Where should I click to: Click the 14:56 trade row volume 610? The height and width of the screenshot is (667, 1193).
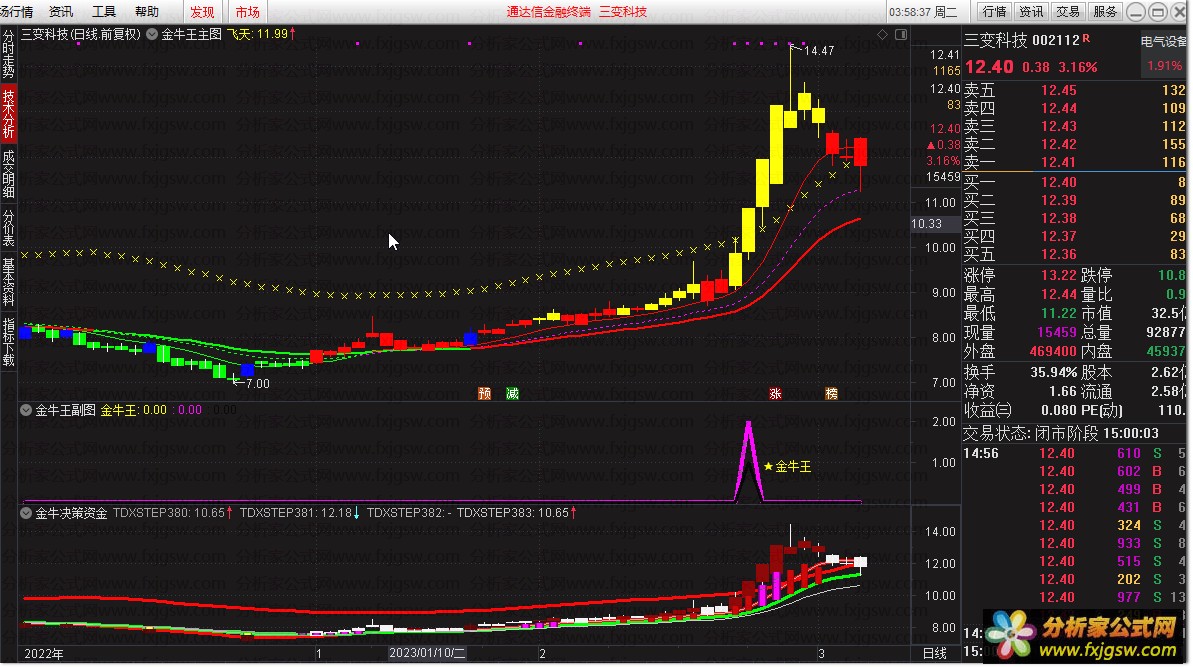pyautogui.click(x=1128, y=453)
